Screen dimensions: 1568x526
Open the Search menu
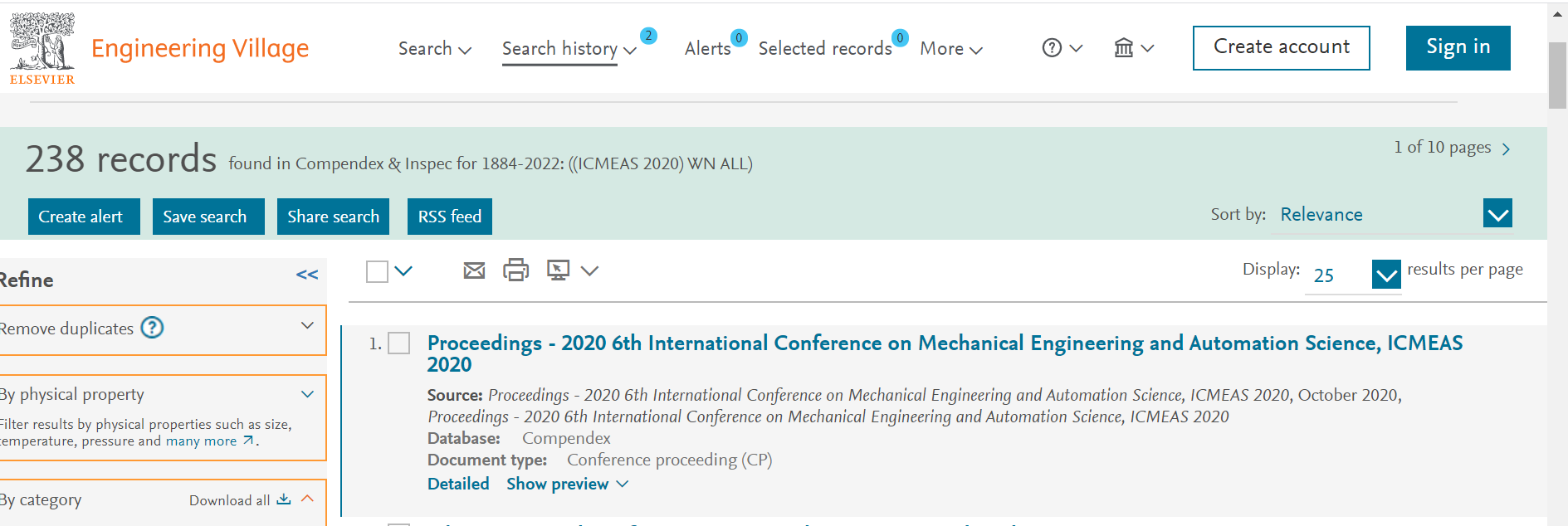coord(435,49)
